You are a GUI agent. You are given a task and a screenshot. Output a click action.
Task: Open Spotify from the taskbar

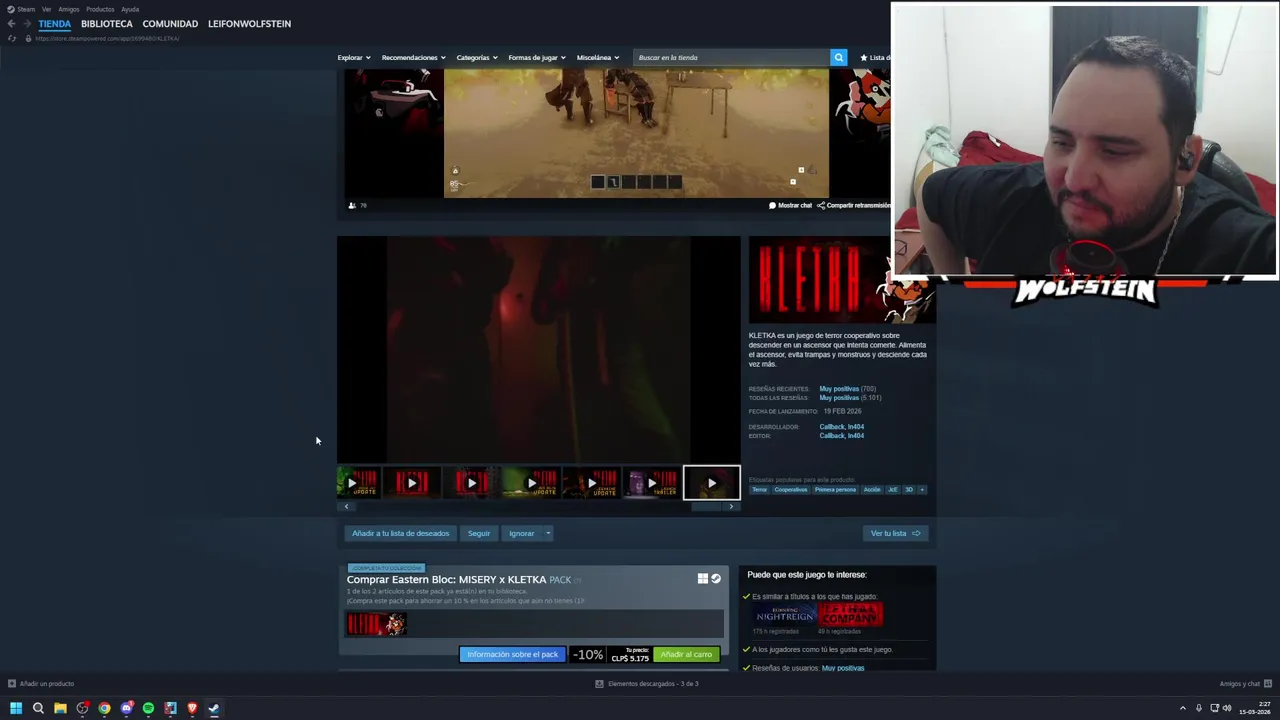click(148, 708)
